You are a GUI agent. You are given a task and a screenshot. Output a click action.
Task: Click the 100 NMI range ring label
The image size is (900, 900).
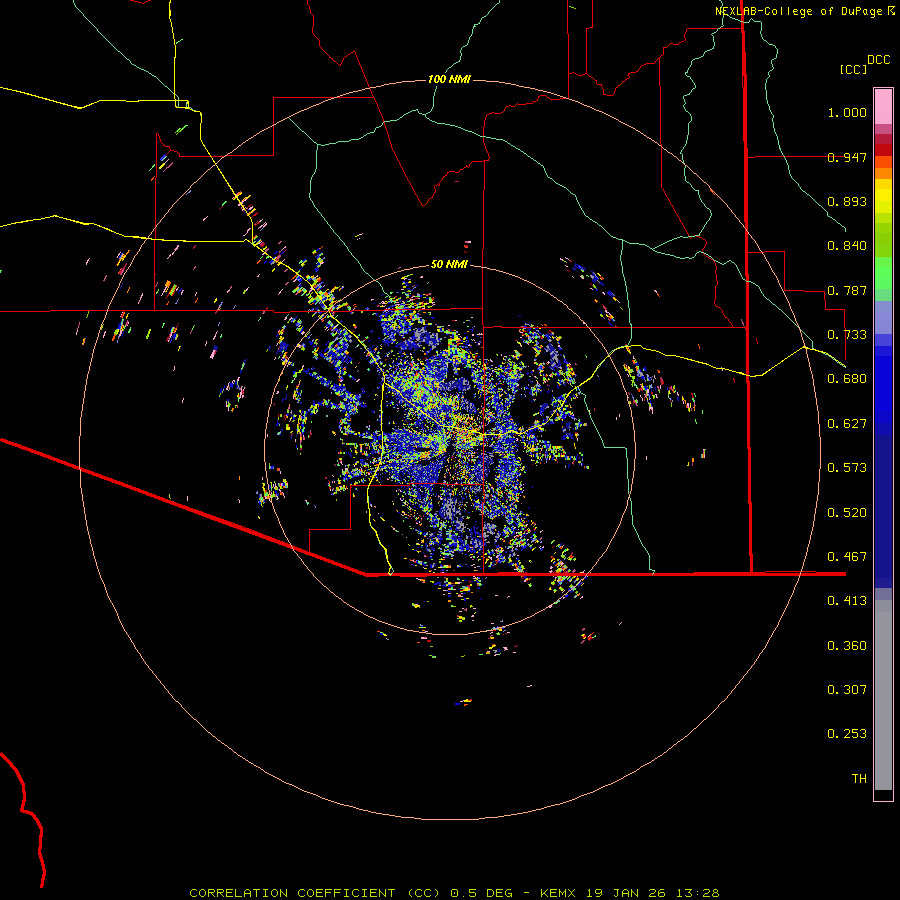[x=449, y=79]
